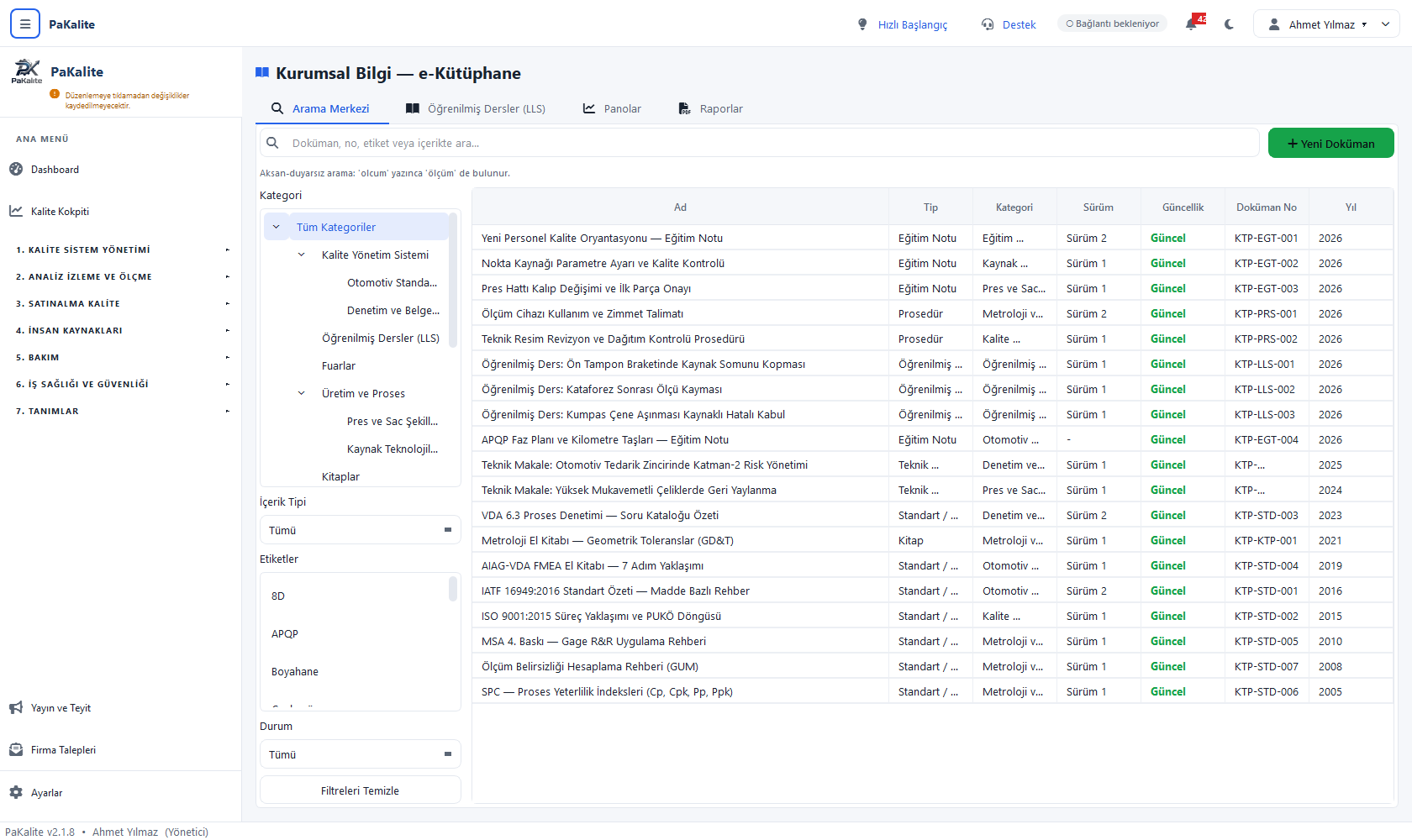
Task: Open the Destek link
Action: [x=1019, y=24]
